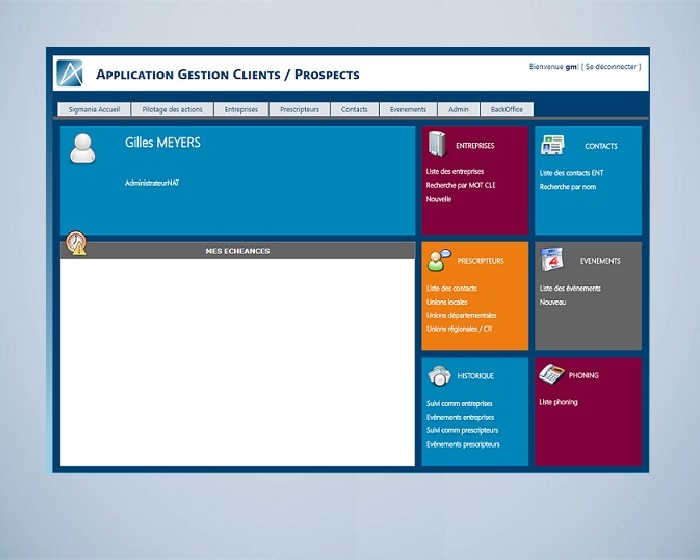Click the alarm icon next to Mes Echeances
Screen dimensions: 700x560
click(x=76, y=243)
